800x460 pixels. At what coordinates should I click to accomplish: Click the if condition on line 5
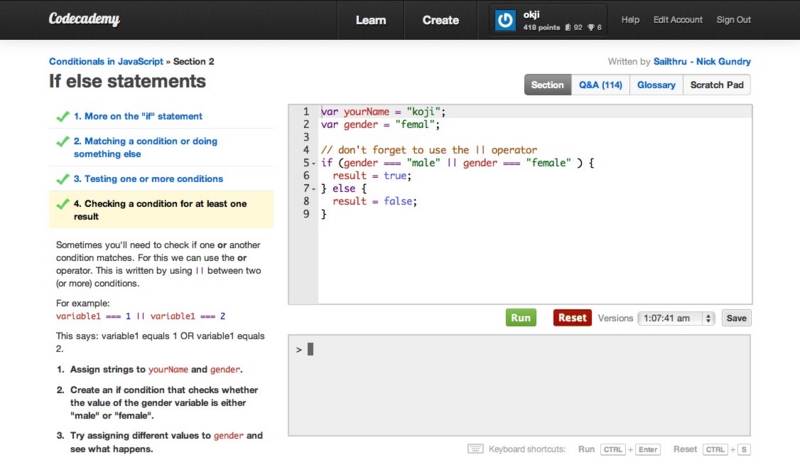tap(457, 163)
